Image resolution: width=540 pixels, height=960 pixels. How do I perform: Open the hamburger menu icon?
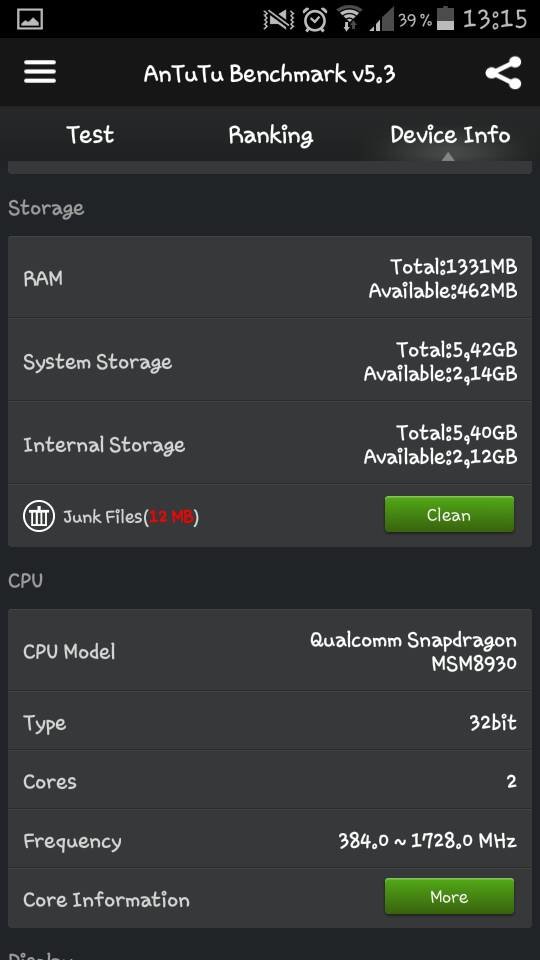tap(40, 72)
